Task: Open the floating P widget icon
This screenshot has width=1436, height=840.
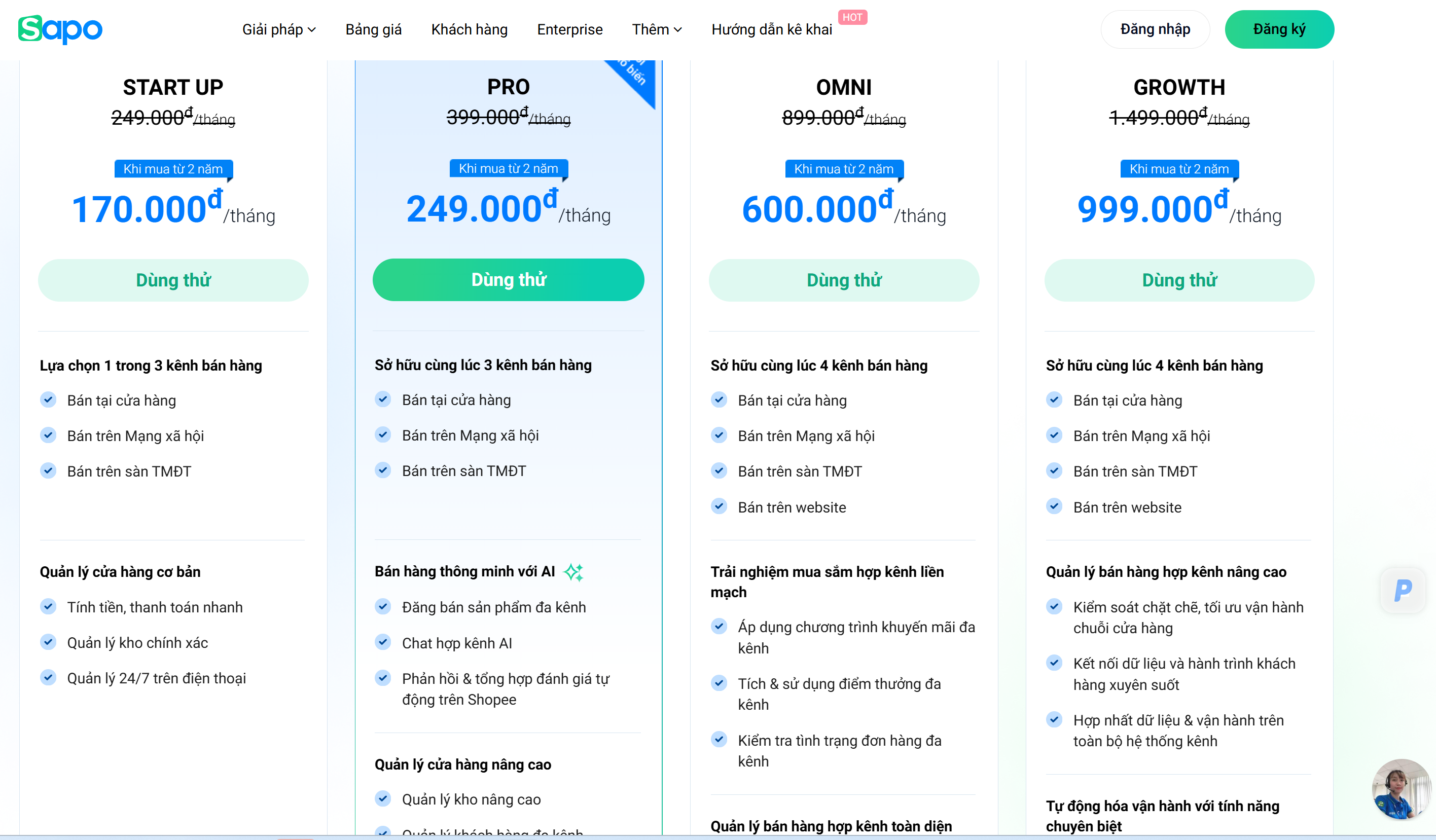Action: (x=1403, y=591)
